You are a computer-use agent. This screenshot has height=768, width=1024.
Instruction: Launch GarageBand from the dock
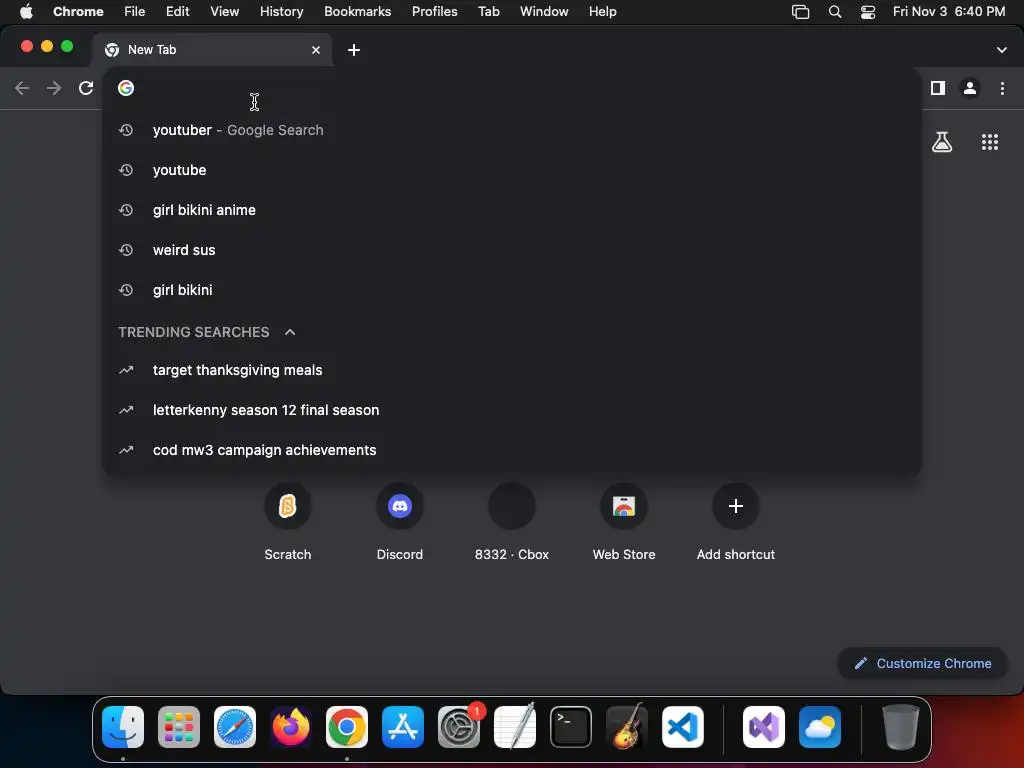pos(627,727)
